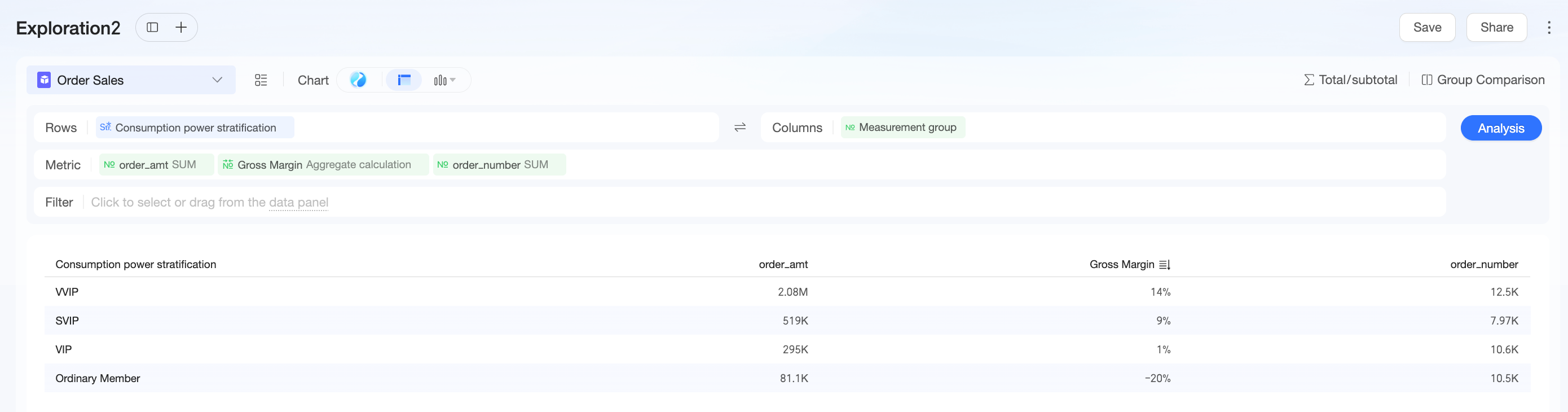Image resolution: width=1568 pixels, height=412 pixels.
Task: Click the Total/subtotal sigma option
Action: pyautogui.click(x=1350, y=80)
